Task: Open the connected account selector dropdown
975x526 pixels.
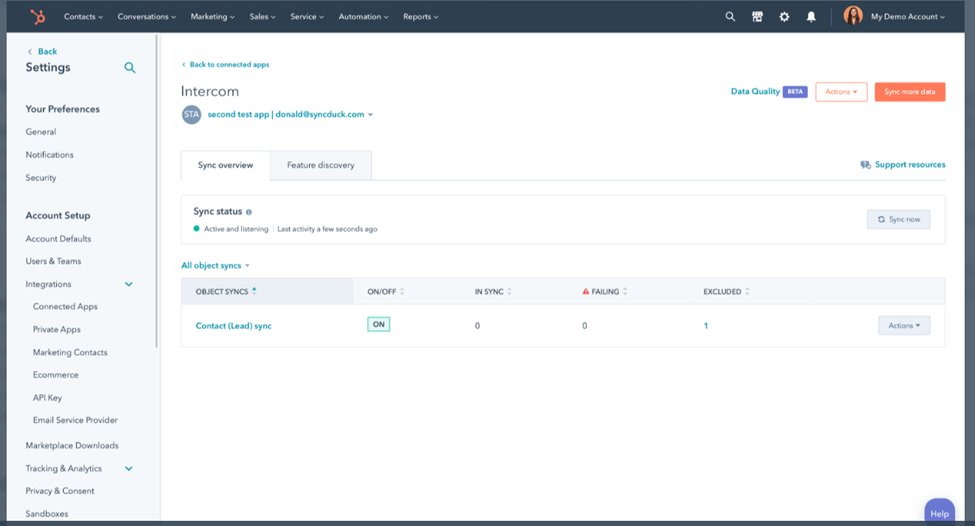Action: pos(290,114)
